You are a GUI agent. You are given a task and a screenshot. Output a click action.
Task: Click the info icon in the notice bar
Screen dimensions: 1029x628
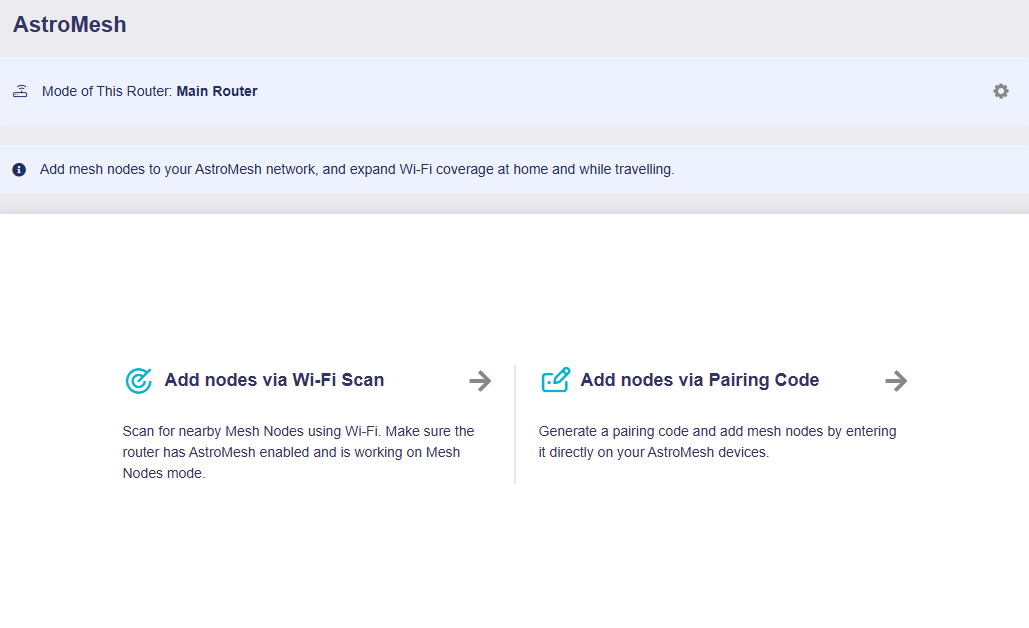(x=19, y=170)
